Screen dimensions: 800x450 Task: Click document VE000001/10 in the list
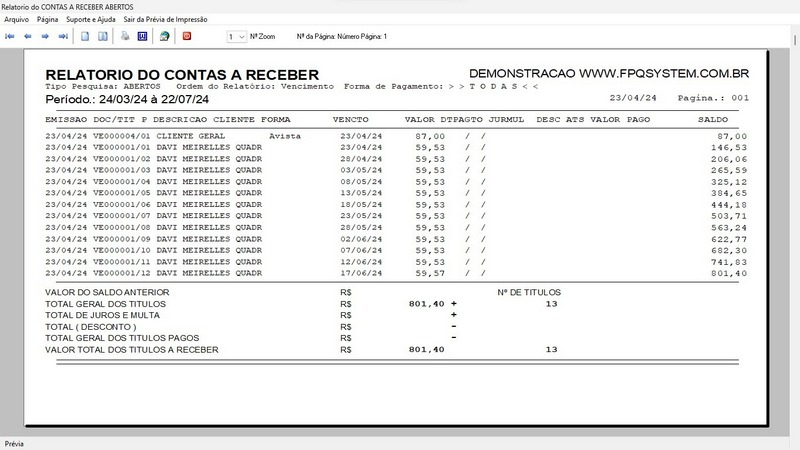[122, 251]
